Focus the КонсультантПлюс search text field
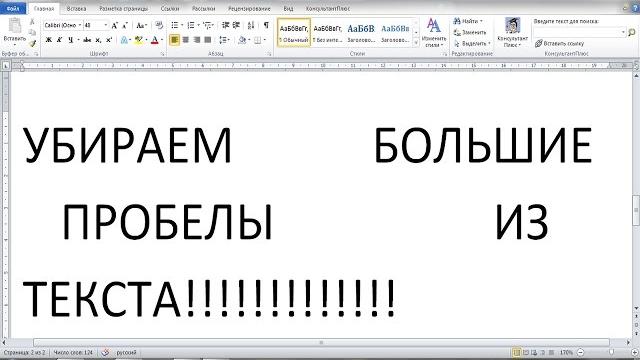Viewport: 640px width, 360px height. tap(580, 32)
